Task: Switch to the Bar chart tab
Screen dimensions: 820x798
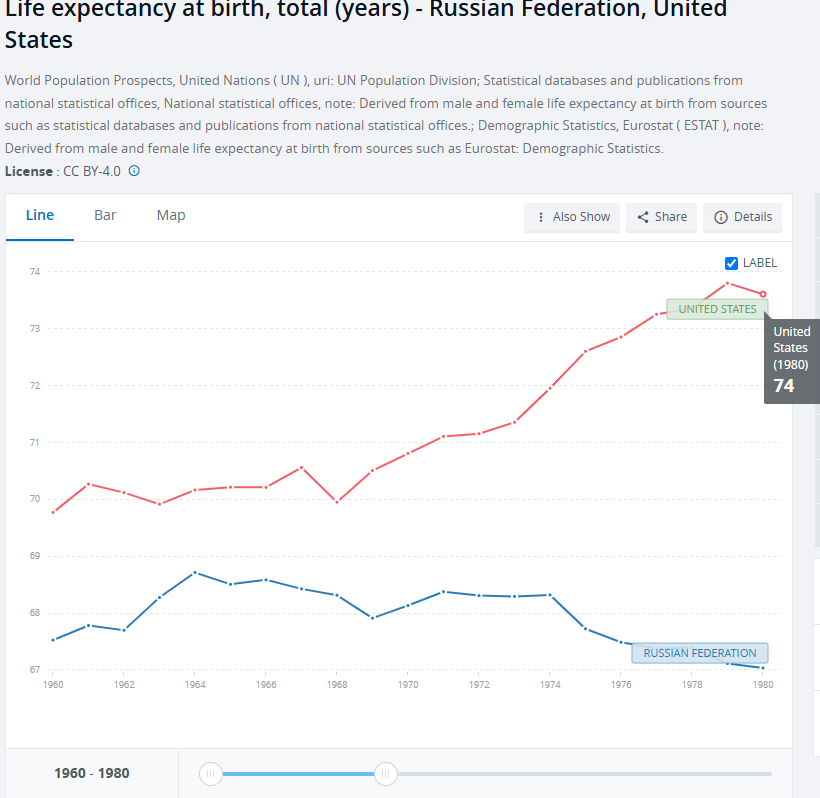Action: click(105, 216)
